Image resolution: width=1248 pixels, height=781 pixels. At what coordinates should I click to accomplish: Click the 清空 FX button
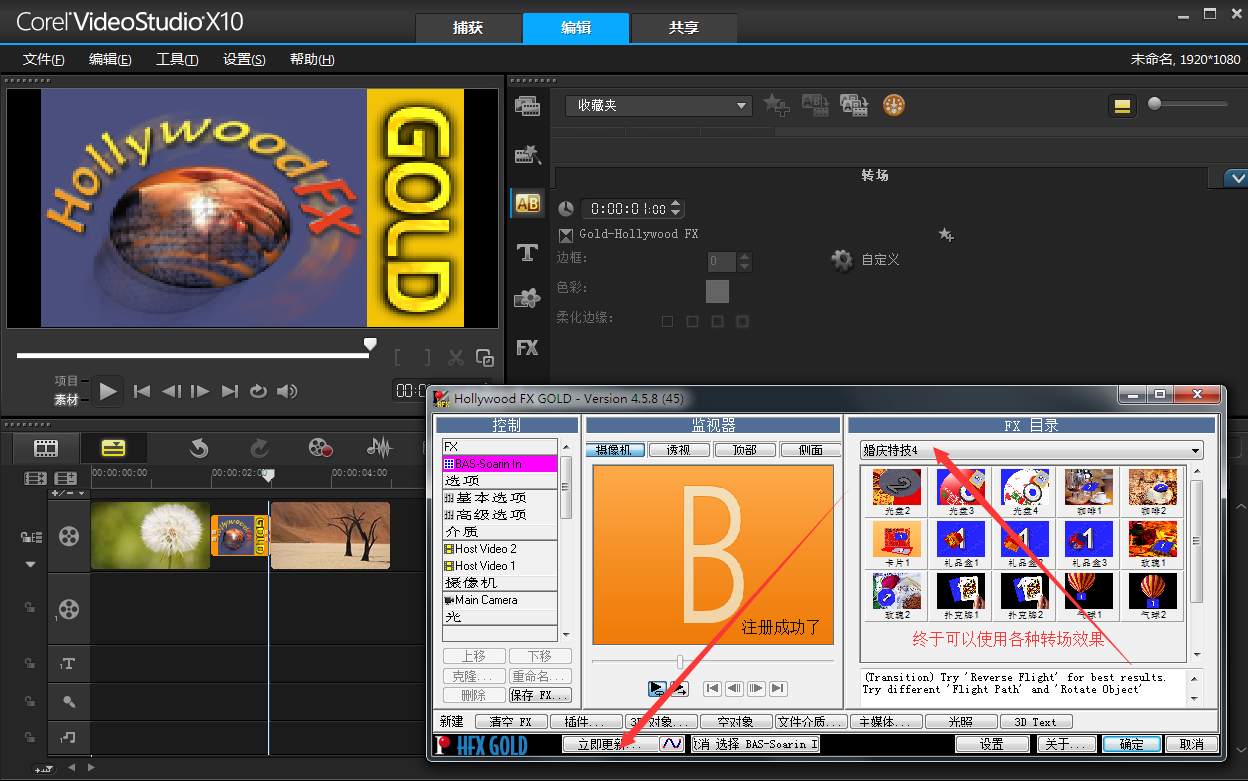(x=511, y=721)
